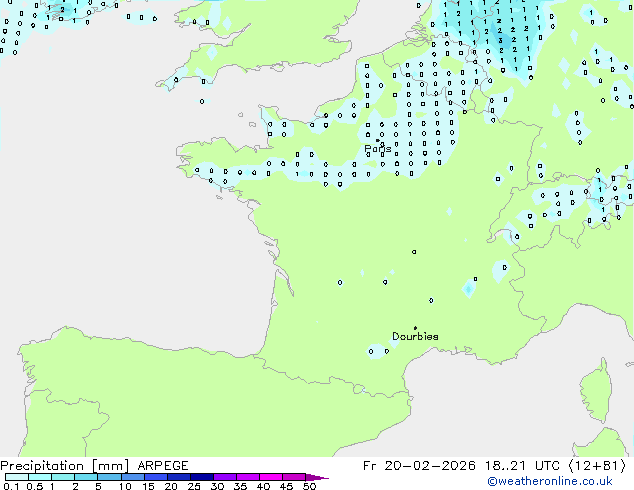634x490 pixels.
Task: Click the 15 legend scale value
Action: [x=148, y=486]
